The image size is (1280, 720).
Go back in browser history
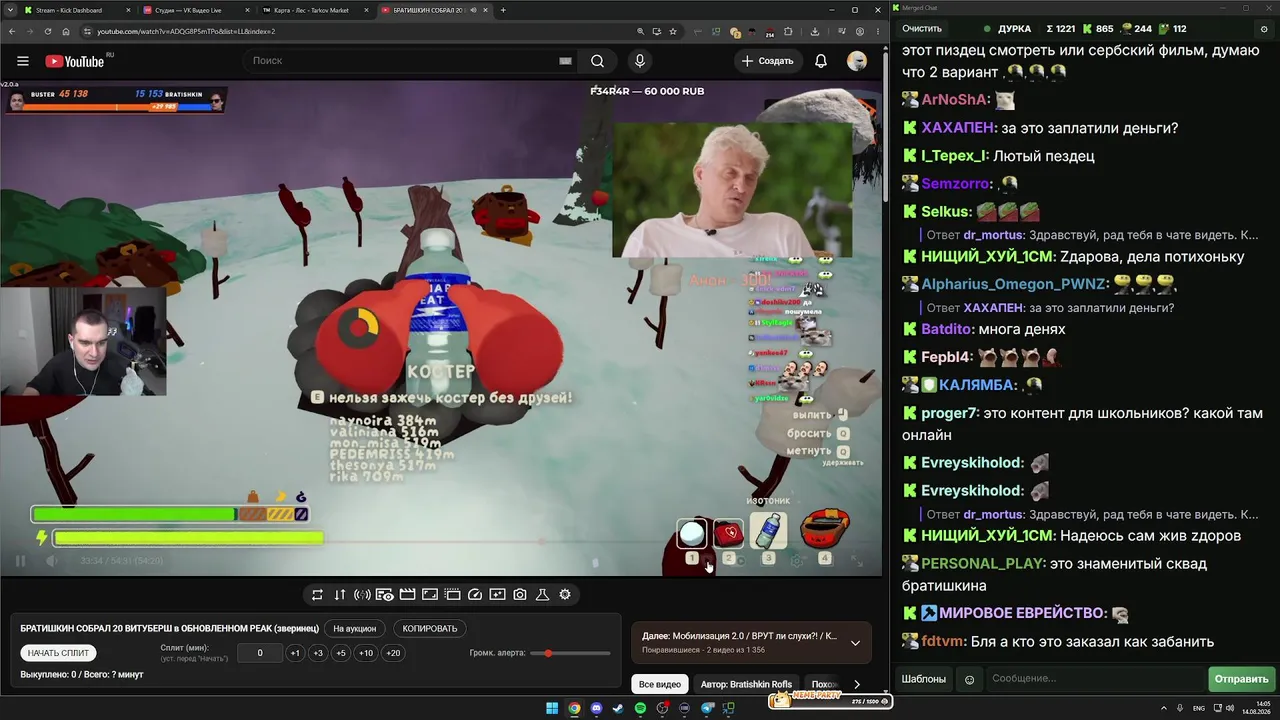[x=14, y=31]
